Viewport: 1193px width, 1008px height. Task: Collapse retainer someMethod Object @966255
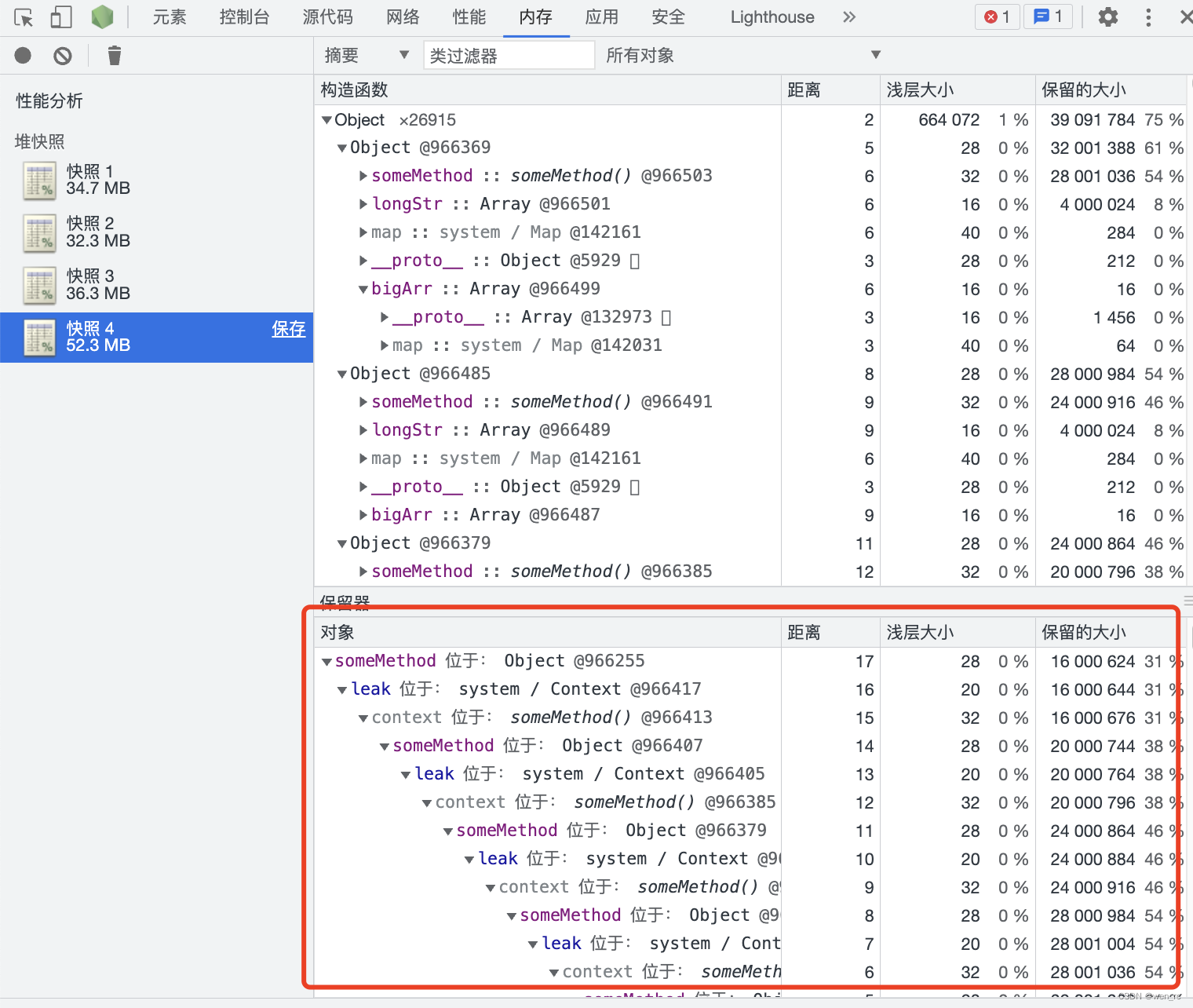pyautogui.click(x=327, y=662)
